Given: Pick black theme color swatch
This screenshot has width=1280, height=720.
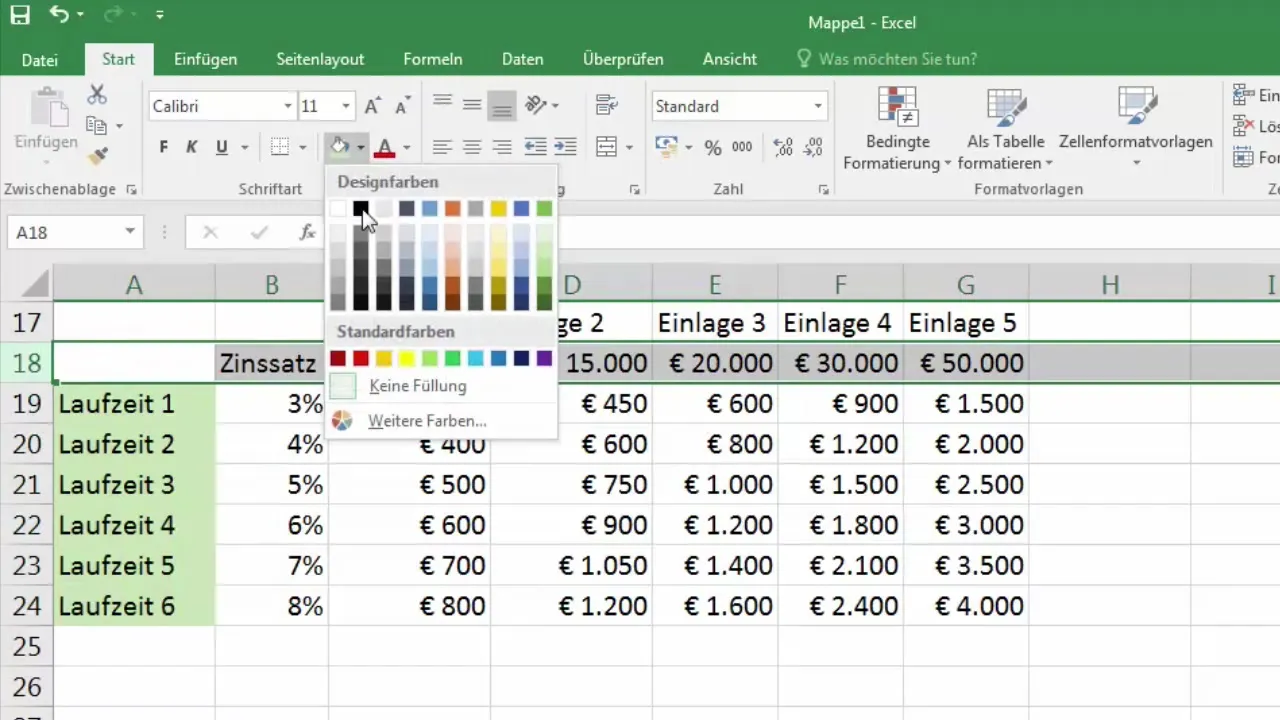Looking at the screenshot, I should click(x=361, y=208).
